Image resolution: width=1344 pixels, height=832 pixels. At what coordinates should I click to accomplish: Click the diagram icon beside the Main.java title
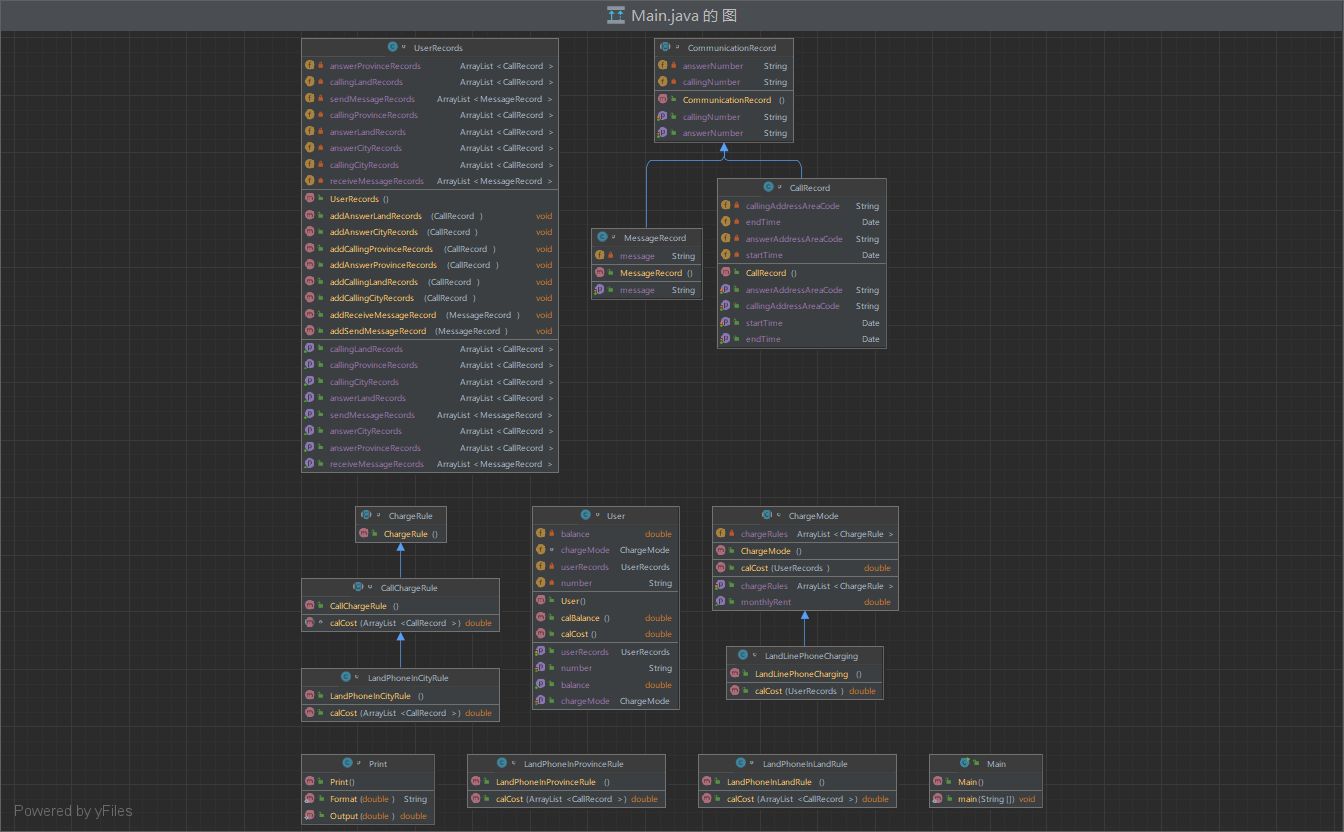coord(616,15)
